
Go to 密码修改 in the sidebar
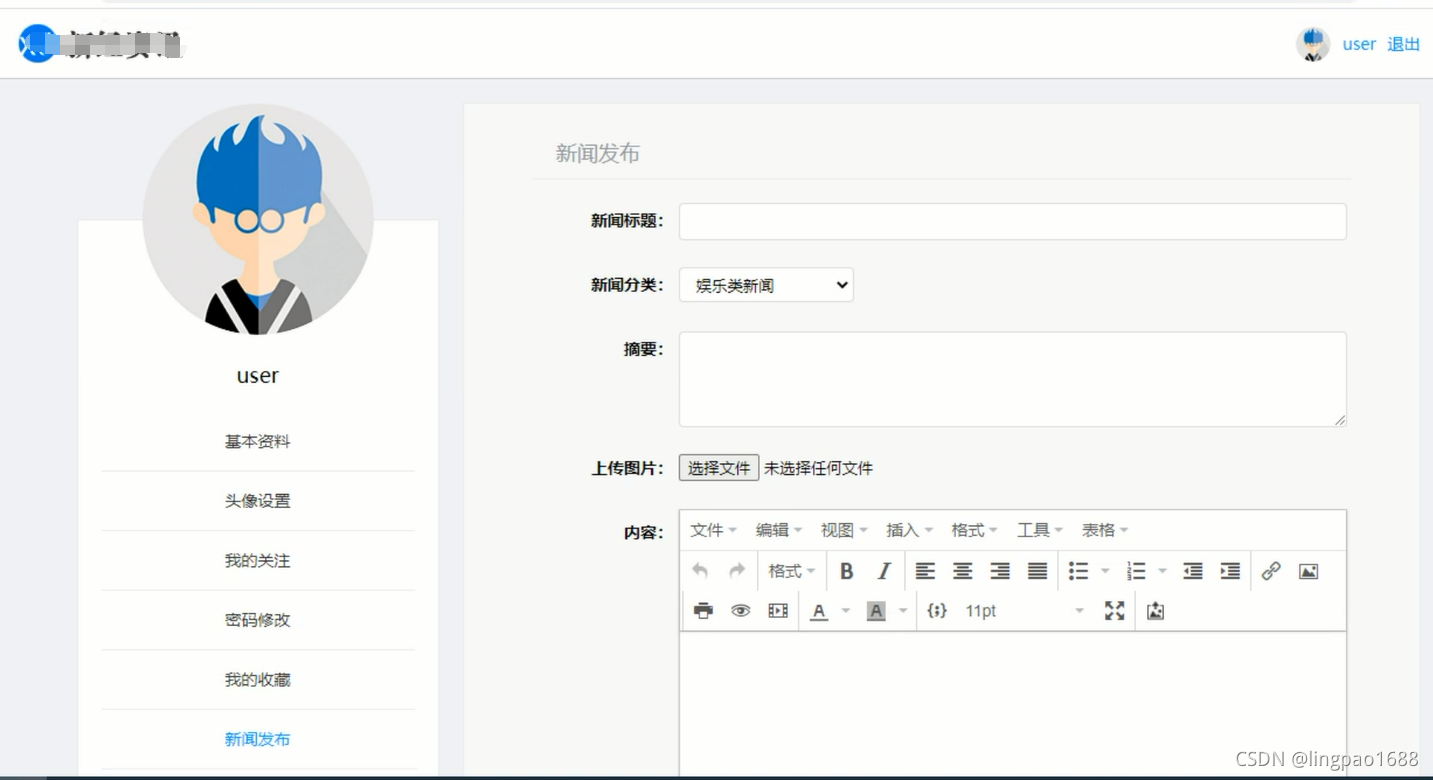(x=258, y=620)
